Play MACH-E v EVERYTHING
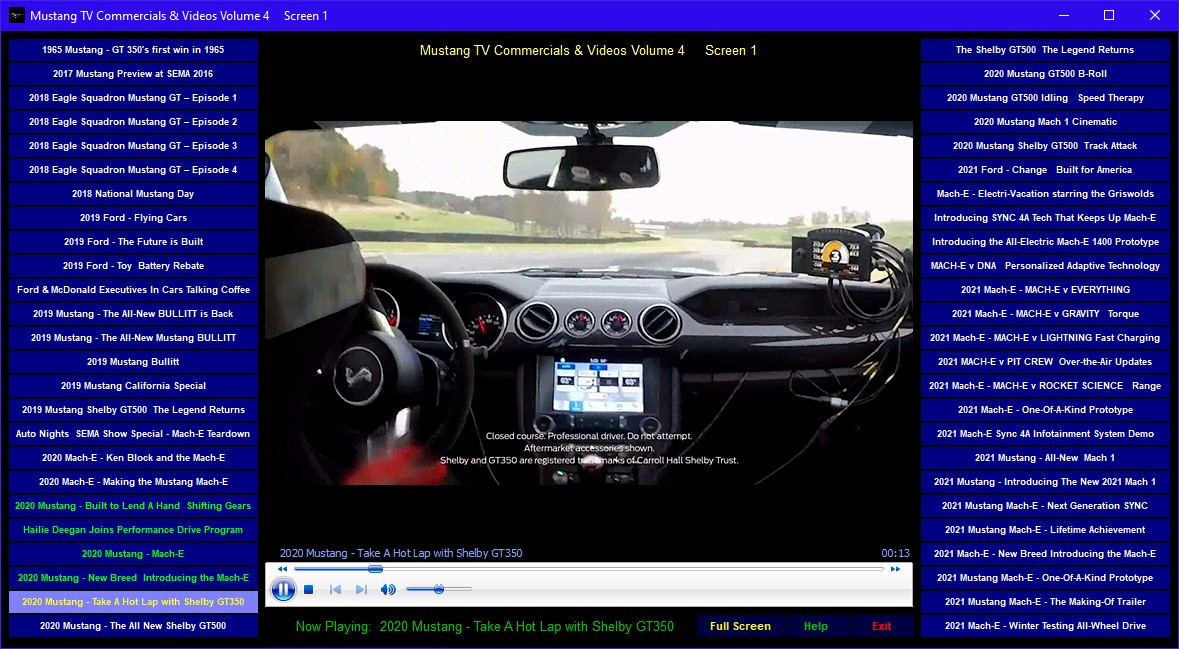 pyautogui.click(x=1045, y=290)
